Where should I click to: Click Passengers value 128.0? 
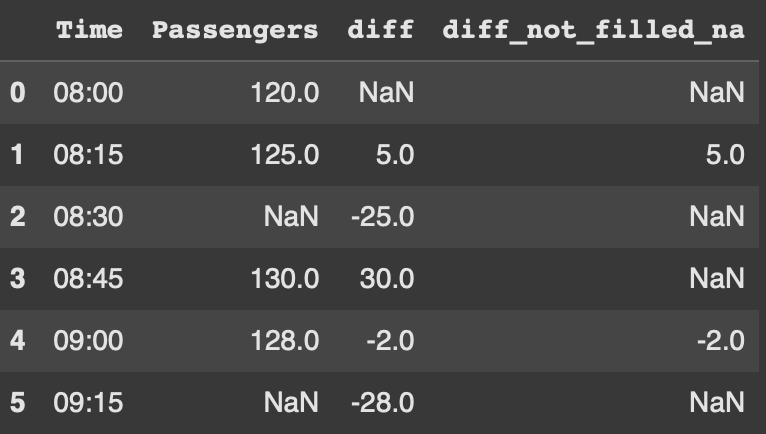point(285,341)
